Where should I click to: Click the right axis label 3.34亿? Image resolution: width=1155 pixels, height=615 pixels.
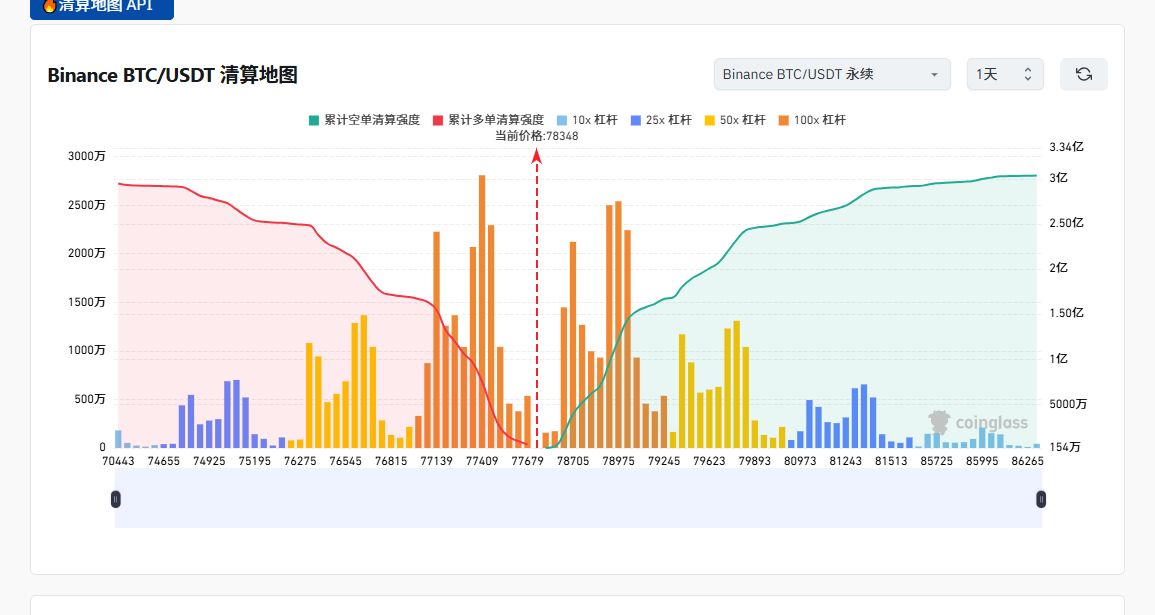pyautogui.click(x=1067, y=147)
